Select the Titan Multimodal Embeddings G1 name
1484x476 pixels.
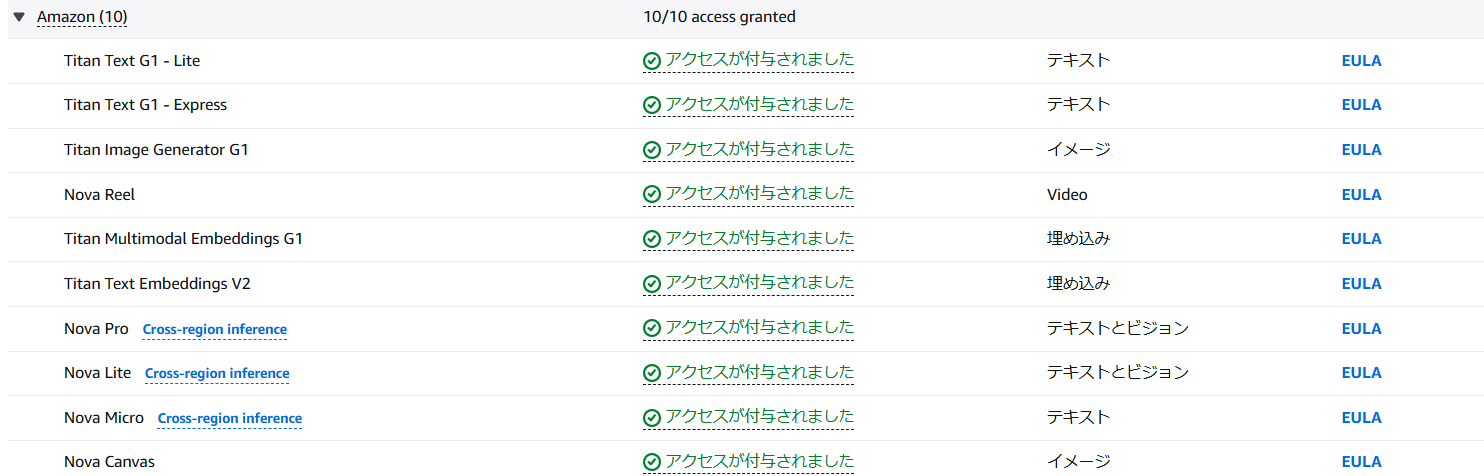(183, 239)
